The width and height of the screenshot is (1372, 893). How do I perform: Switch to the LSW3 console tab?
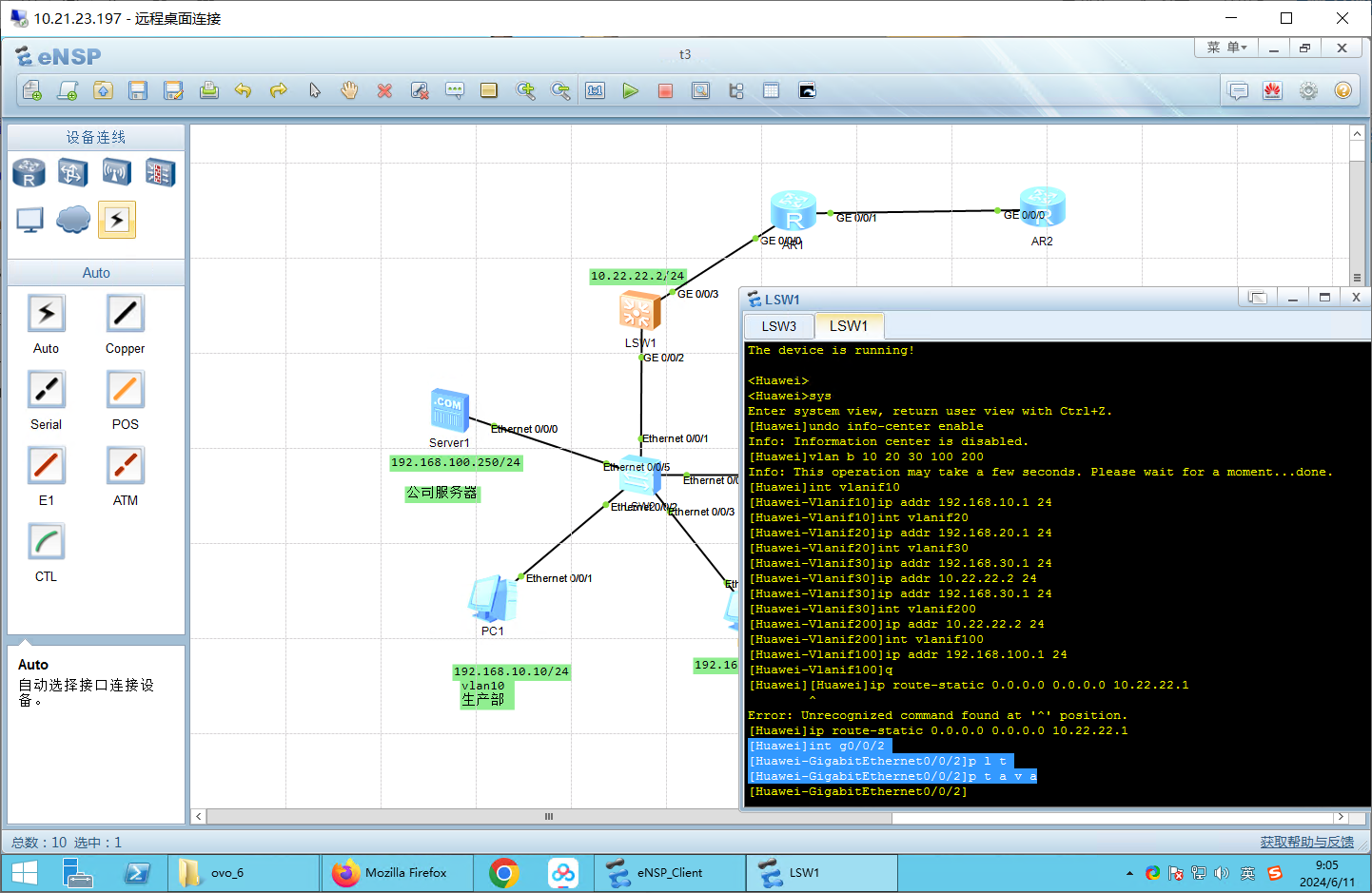click(x=778, y=326)
